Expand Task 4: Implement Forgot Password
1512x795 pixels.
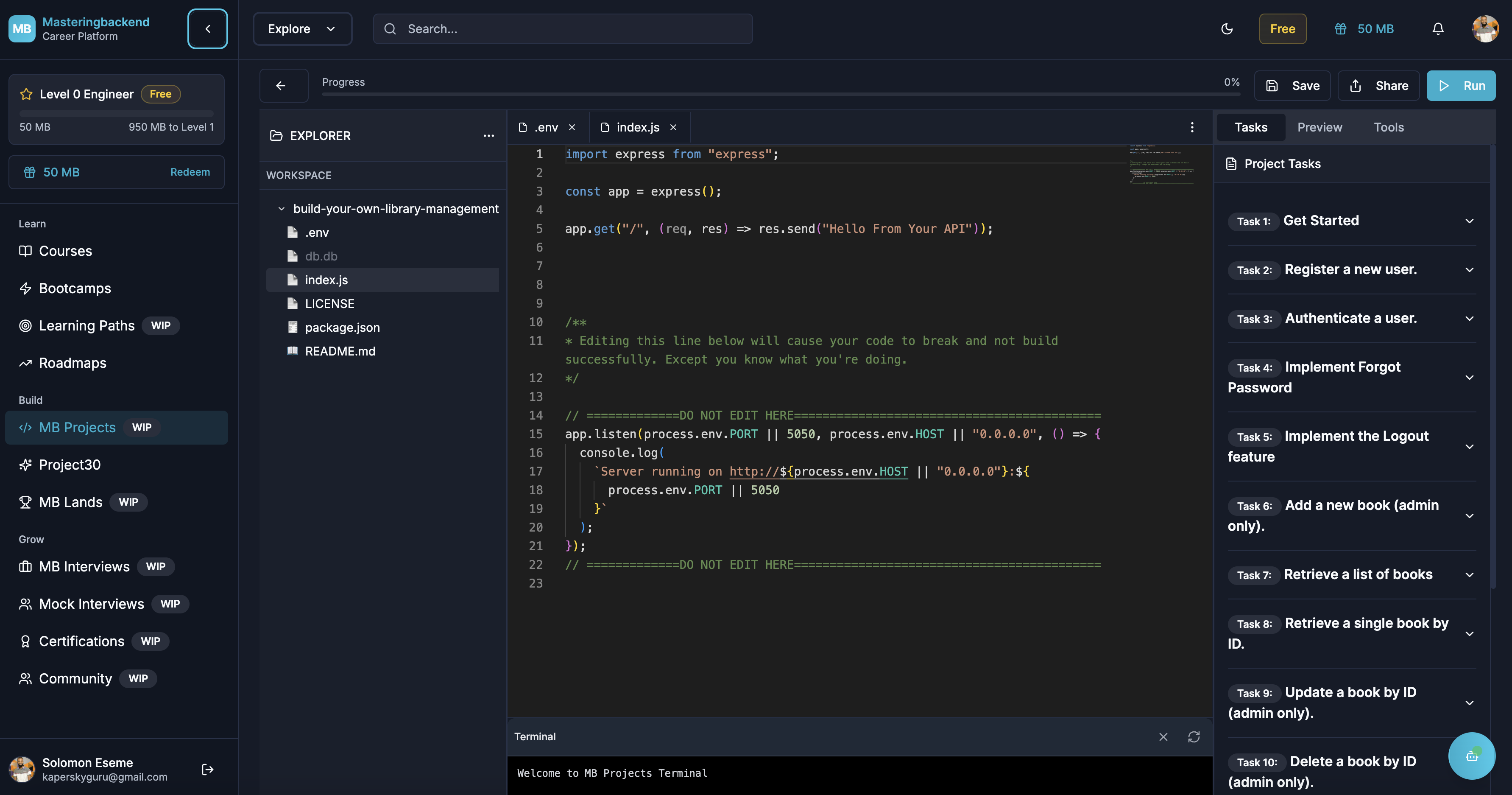pyautogui.click(x=1469, y=377)
